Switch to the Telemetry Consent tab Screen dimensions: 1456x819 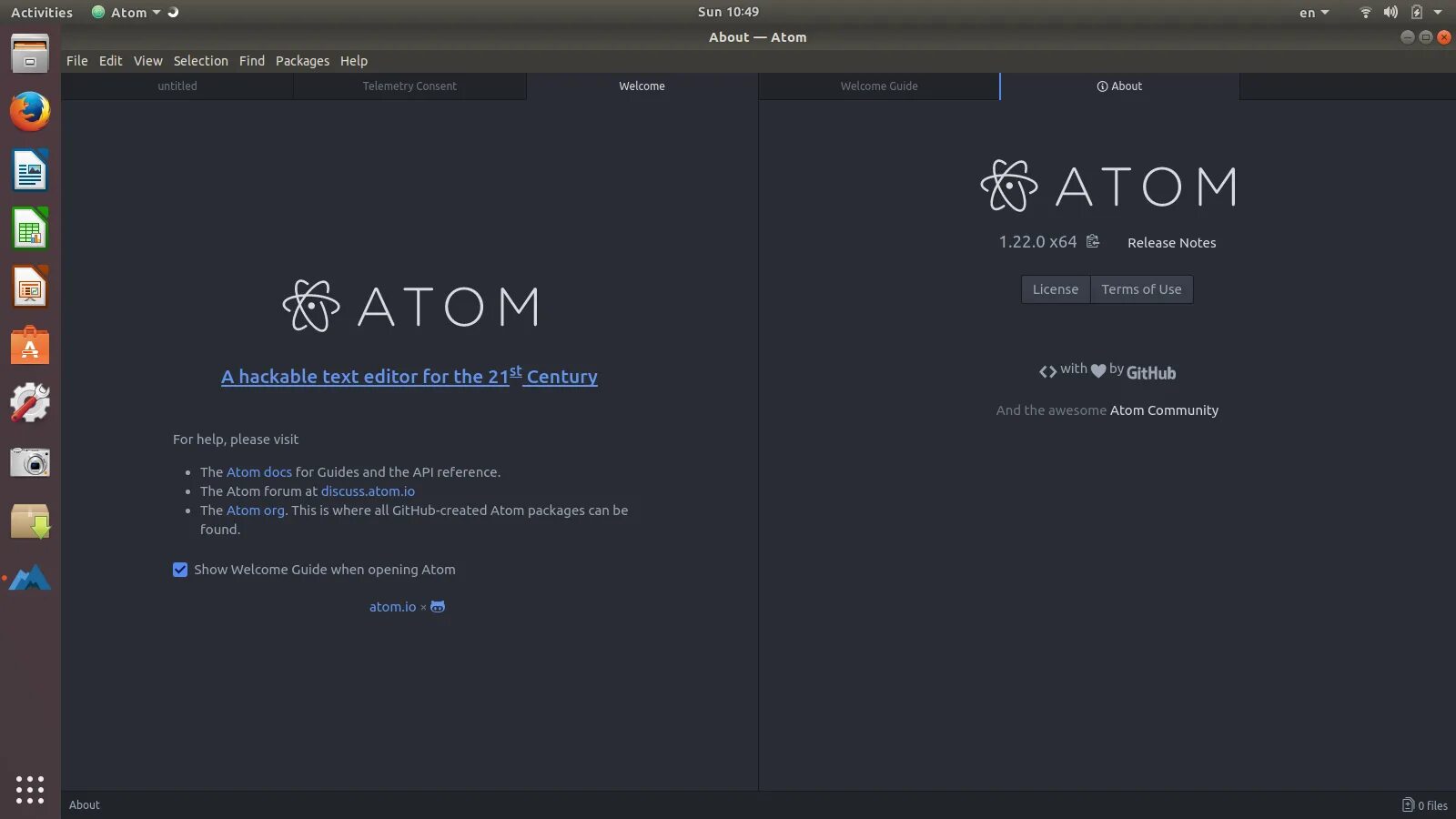tap(409, 86)
